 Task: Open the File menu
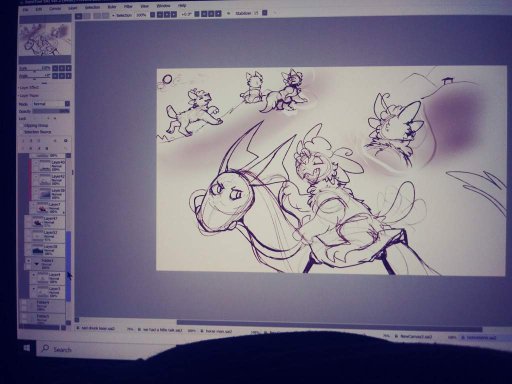point(25,9)
